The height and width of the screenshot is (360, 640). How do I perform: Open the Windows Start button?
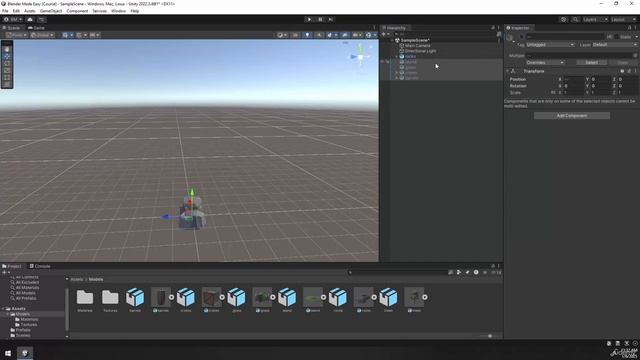pos(8,353)
